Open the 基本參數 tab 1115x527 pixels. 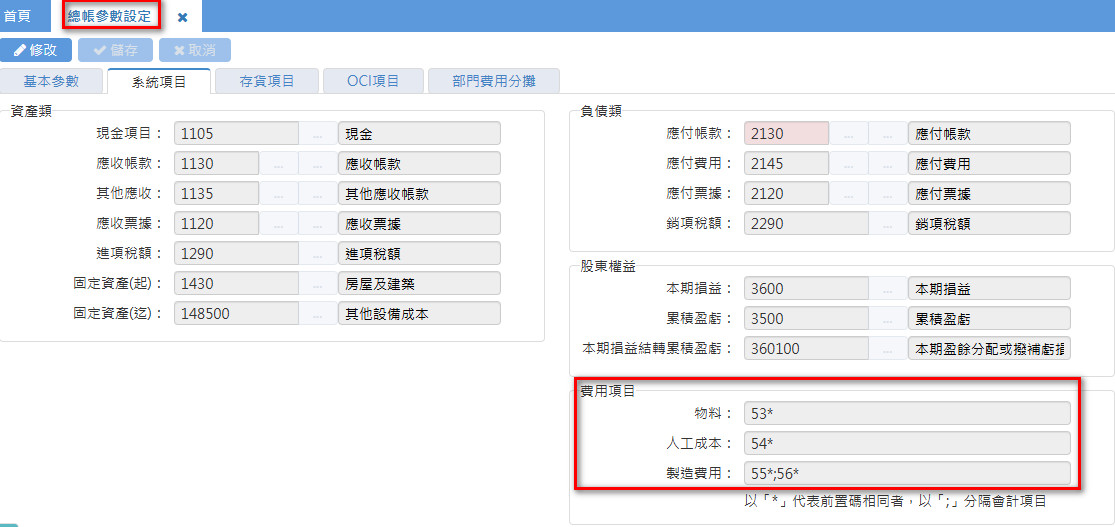[x=50, y=81]
